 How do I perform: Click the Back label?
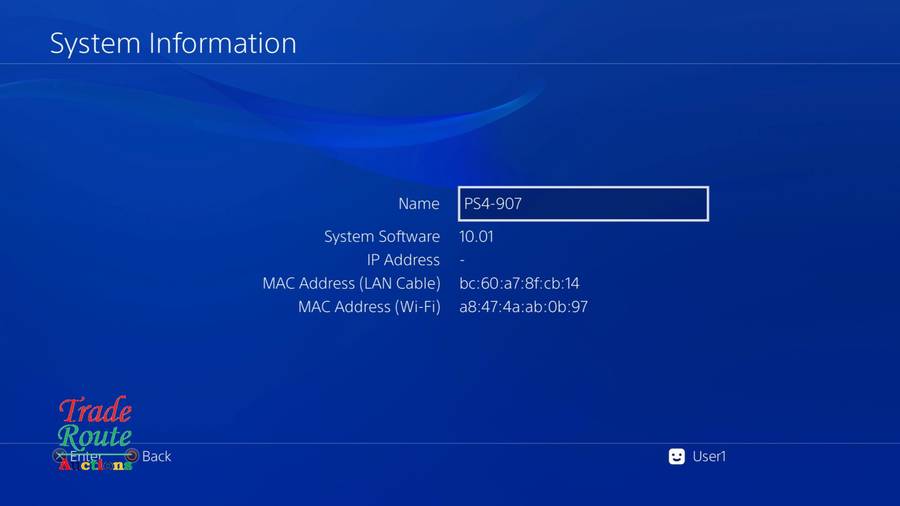(156, 456)
